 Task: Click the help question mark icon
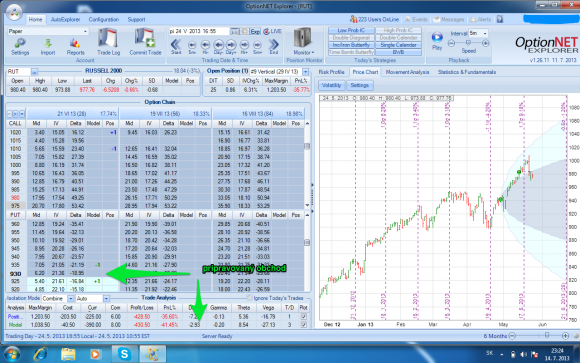coord(500,19)
